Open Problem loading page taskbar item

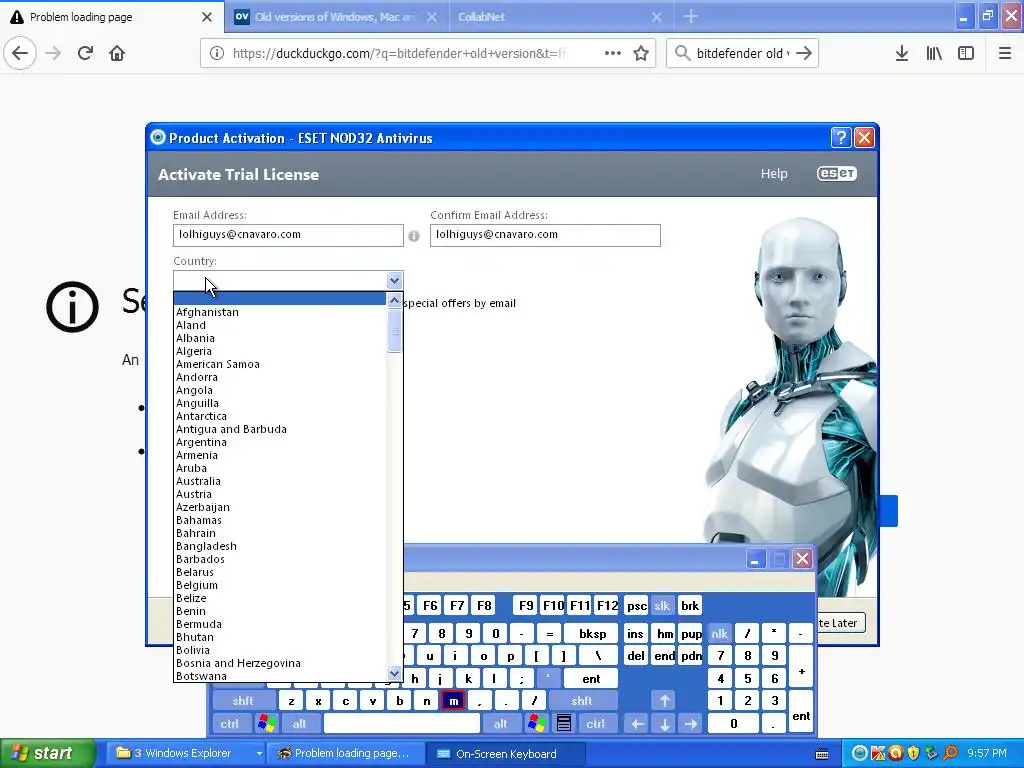pyautogui.click(x=347, y=754)
